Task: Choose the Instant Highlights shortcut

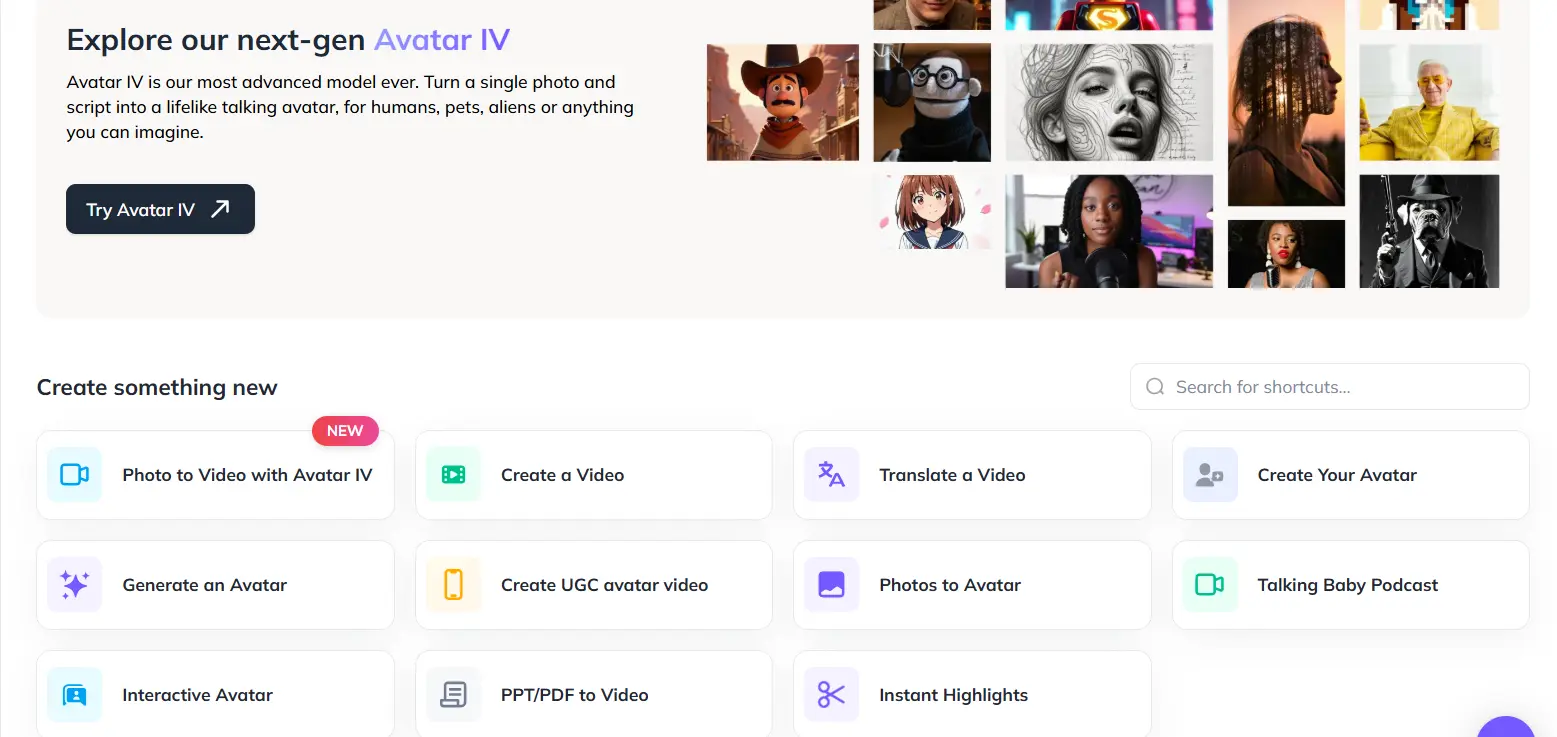Action: (972, 695)
